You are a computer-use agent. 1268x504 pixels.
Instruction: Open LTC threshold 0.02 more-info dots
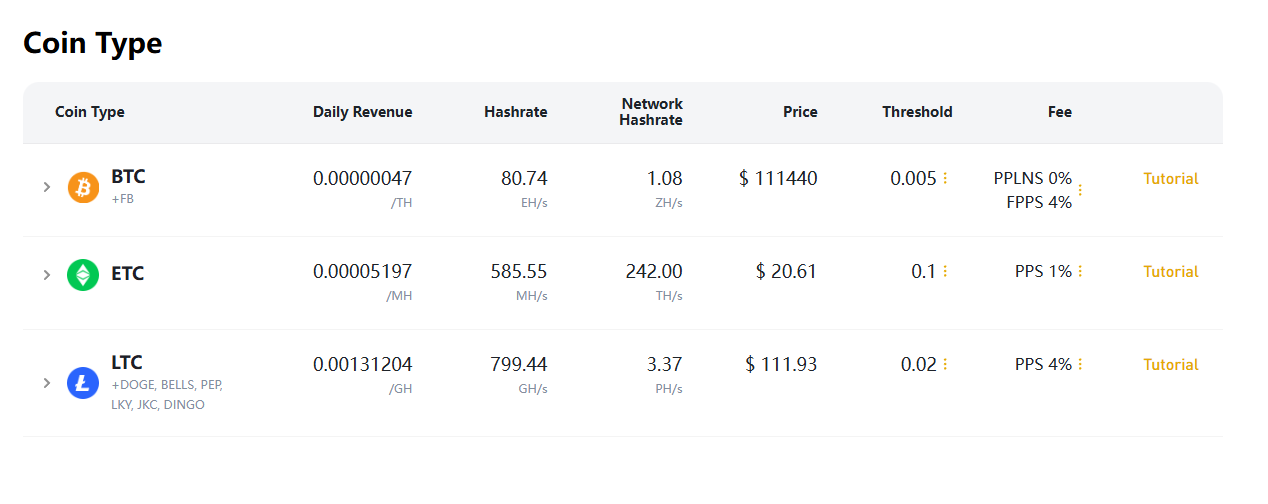click(945, 365)
